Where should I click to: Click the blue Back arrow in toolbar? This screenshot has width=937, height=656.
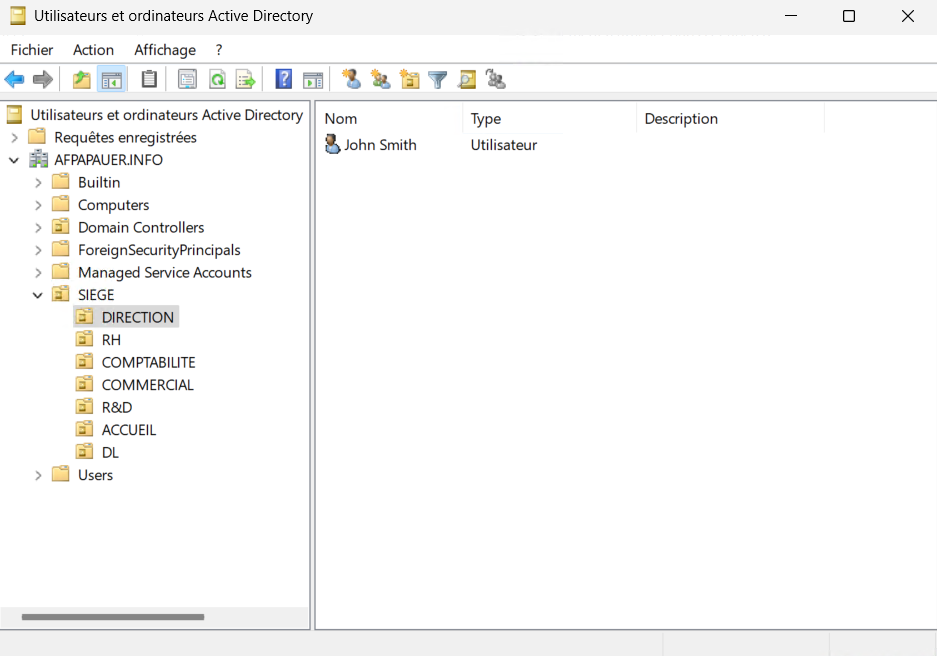(14, 80)
